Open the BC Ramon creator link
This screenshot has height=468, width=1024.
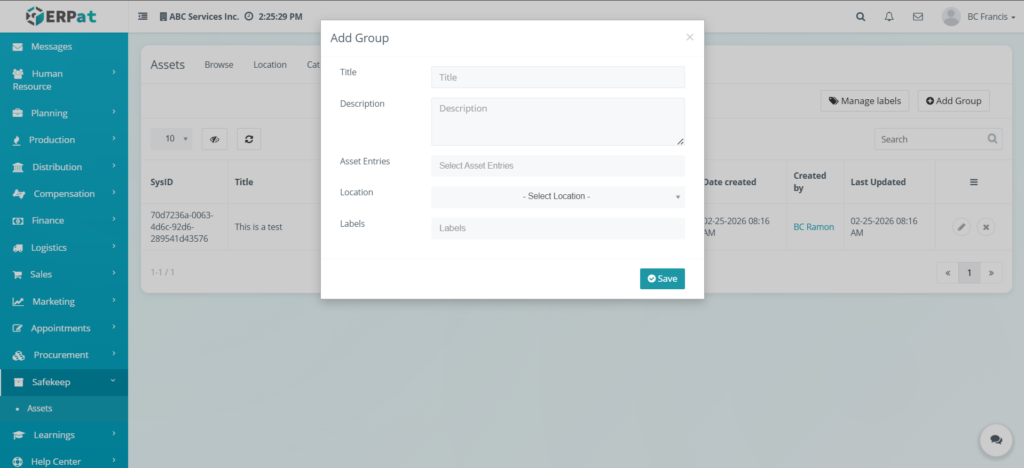click(814, 227)
